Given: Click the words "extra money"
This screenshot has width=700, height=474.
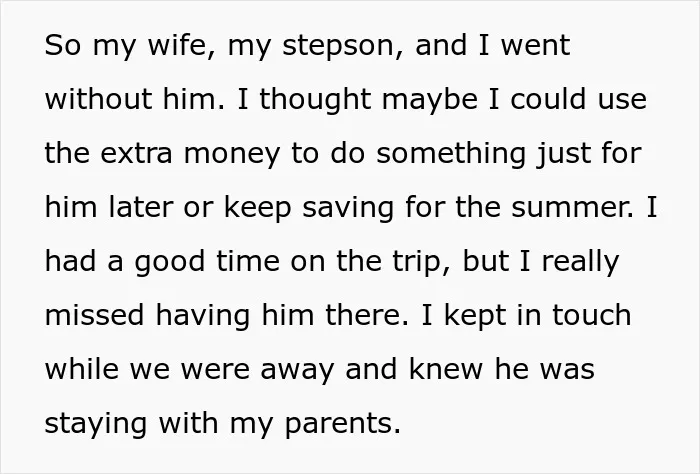Looking at the screenshot, I should [x=190, y=154].
